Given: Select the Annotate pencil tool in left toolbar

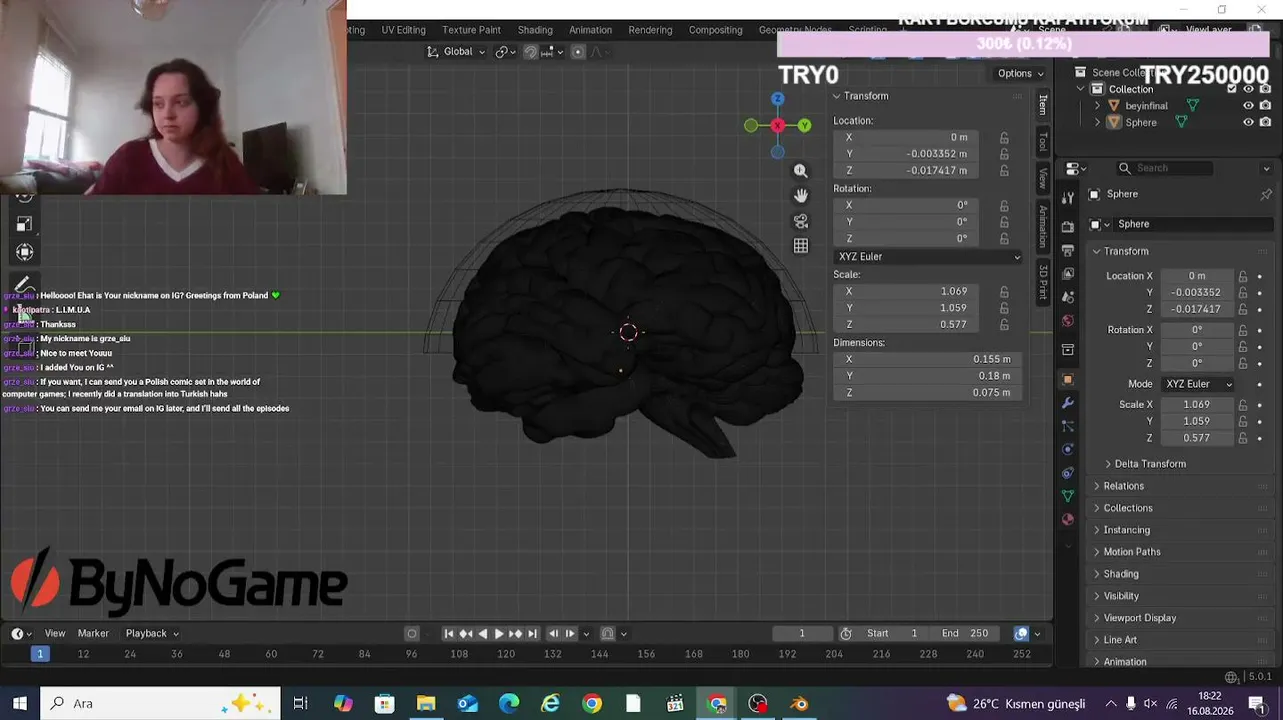Looking at the screenshot, I should click(25, 284).
